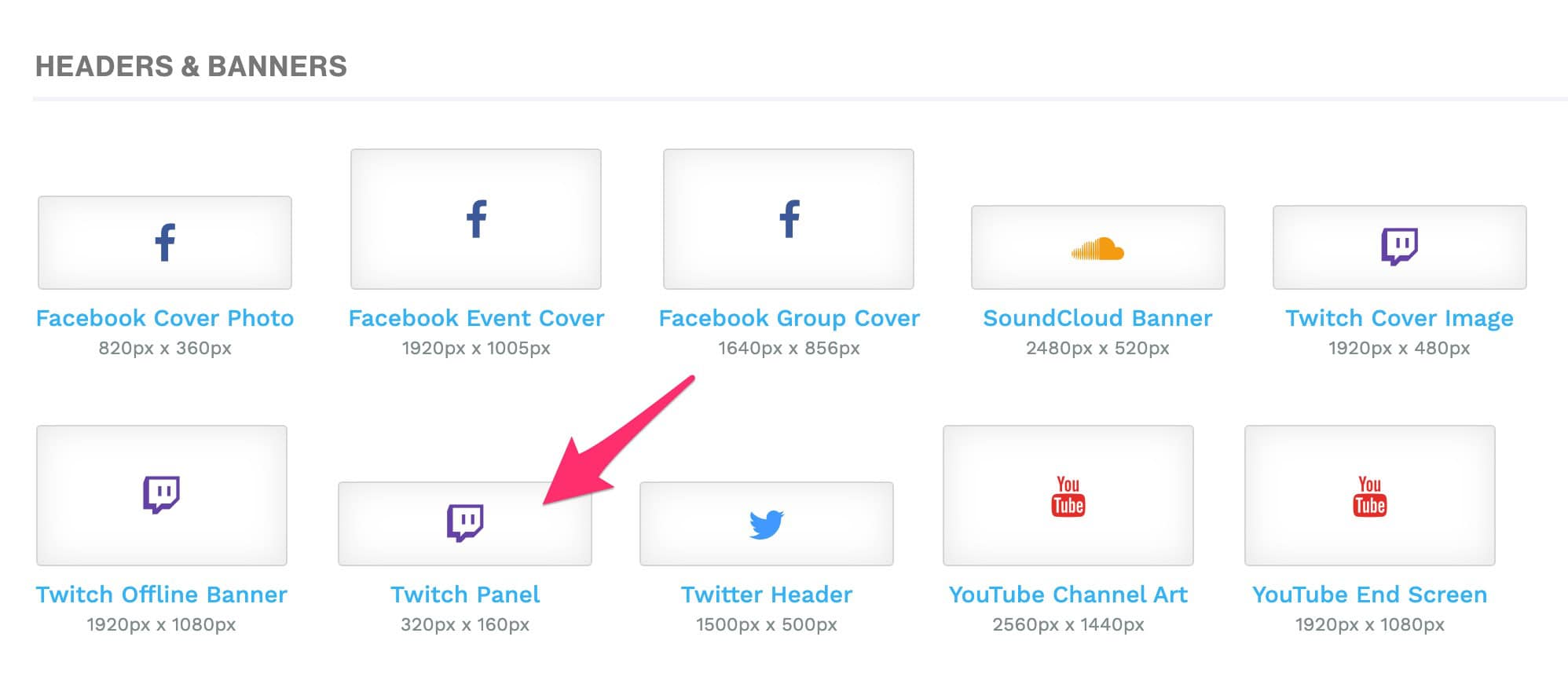
Task: Click the YouTube icon in YouTube Channel Art card
Action: click(x=1068, y=496)
